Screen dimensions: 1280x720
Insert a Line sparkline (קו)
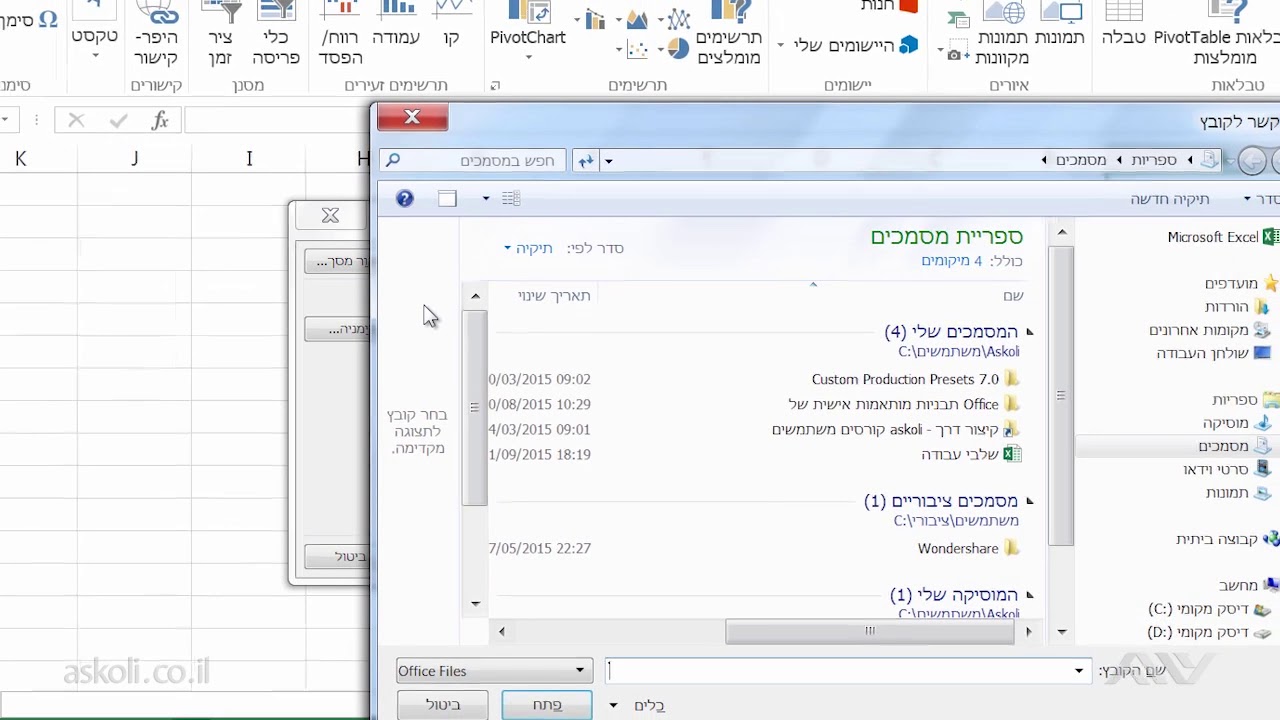(452, 25)
